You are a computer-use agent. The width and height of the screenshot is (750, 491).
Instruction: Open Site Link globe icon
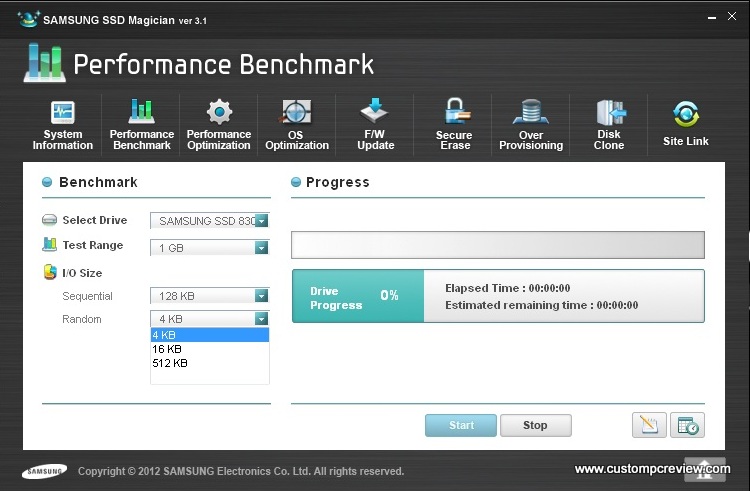click(685, 114)
